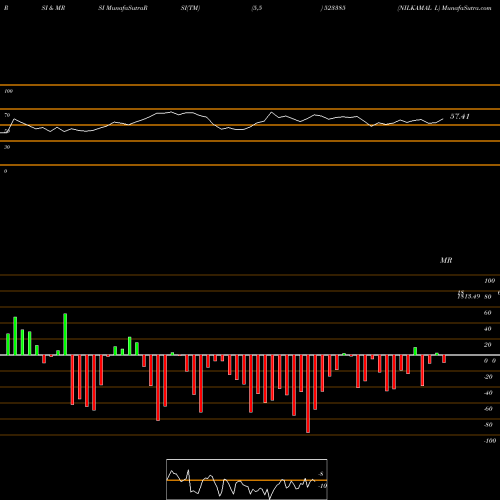Click the SI MunafaSutraR header text
Viewport: 500px width, 500px height.
point(123,8)
